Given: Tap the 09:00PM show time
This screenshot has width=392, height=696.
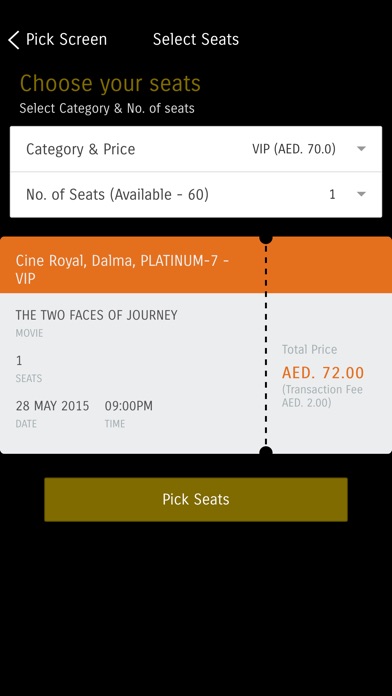Looking at the screenshot, I should pyautogui.click(x=129, y=406).
